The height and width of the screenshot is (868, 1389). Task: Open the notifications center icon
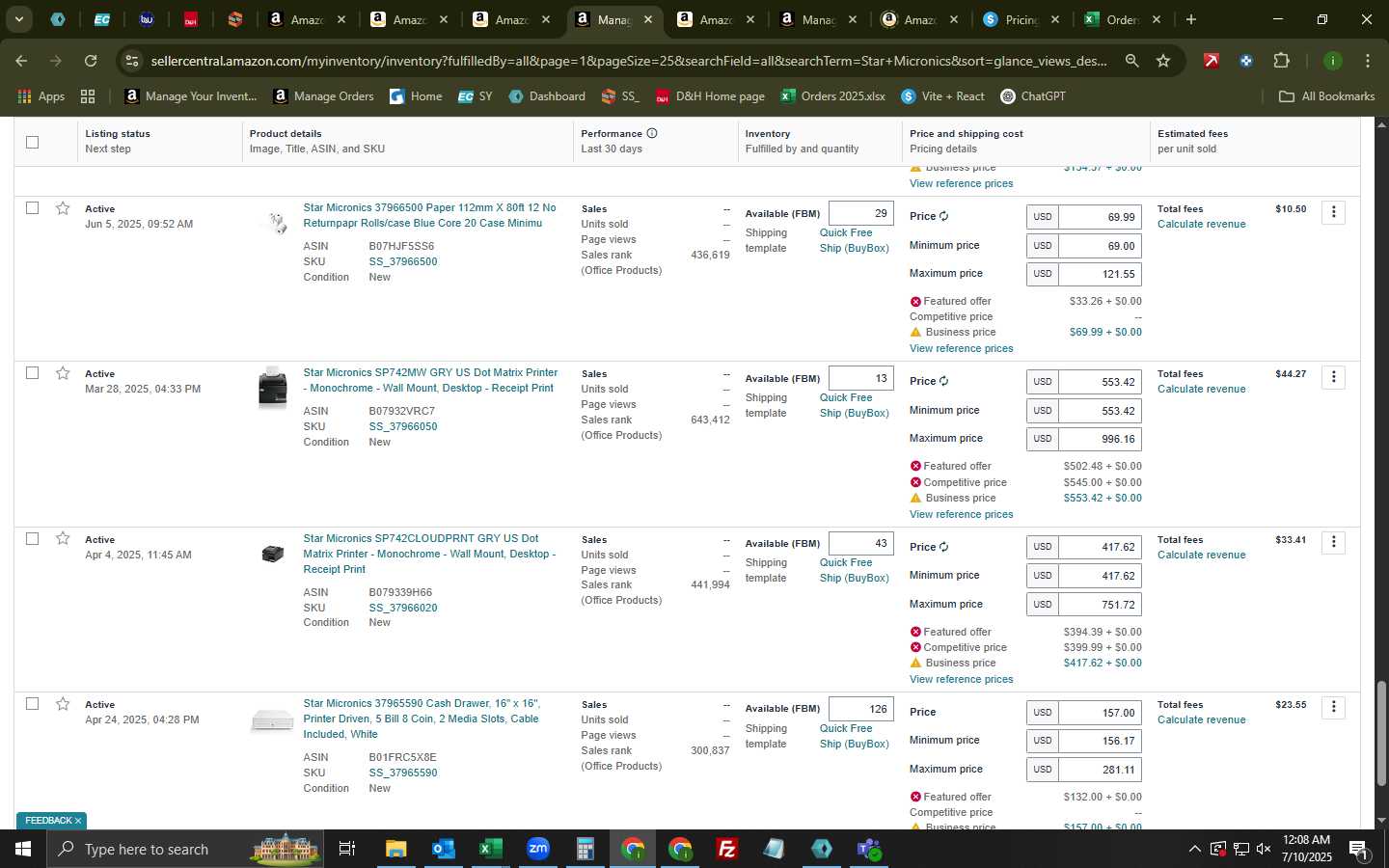pyautogui.click(x=1358, y=849)
